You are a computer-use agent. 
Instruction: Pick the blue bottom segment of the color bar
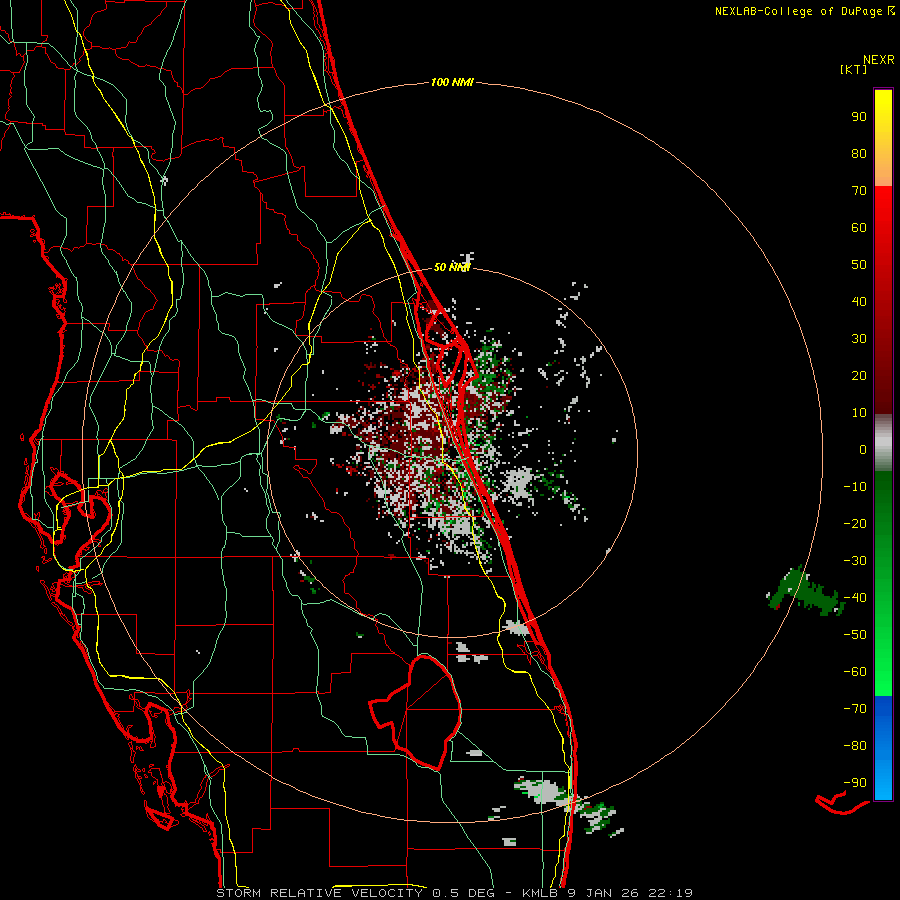tap(883, 748)
